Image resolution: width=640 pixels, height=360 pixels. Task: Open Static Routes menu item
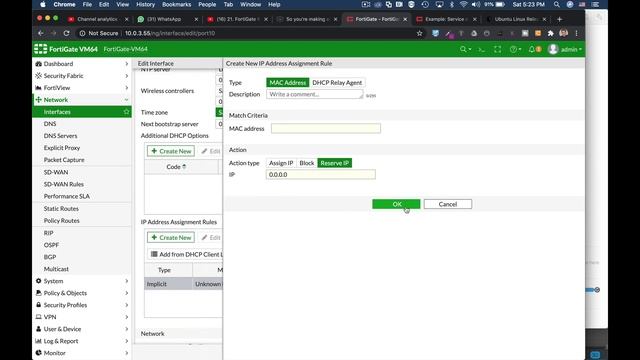pos(61,208)
